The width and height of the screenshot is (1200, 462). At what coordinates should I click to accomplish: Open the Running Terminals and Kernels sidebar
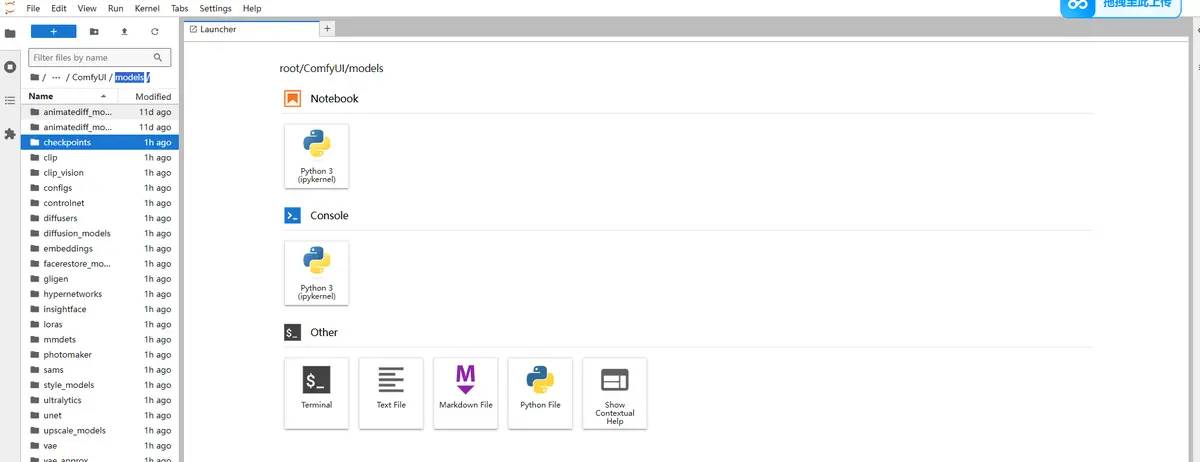(10, 67)
